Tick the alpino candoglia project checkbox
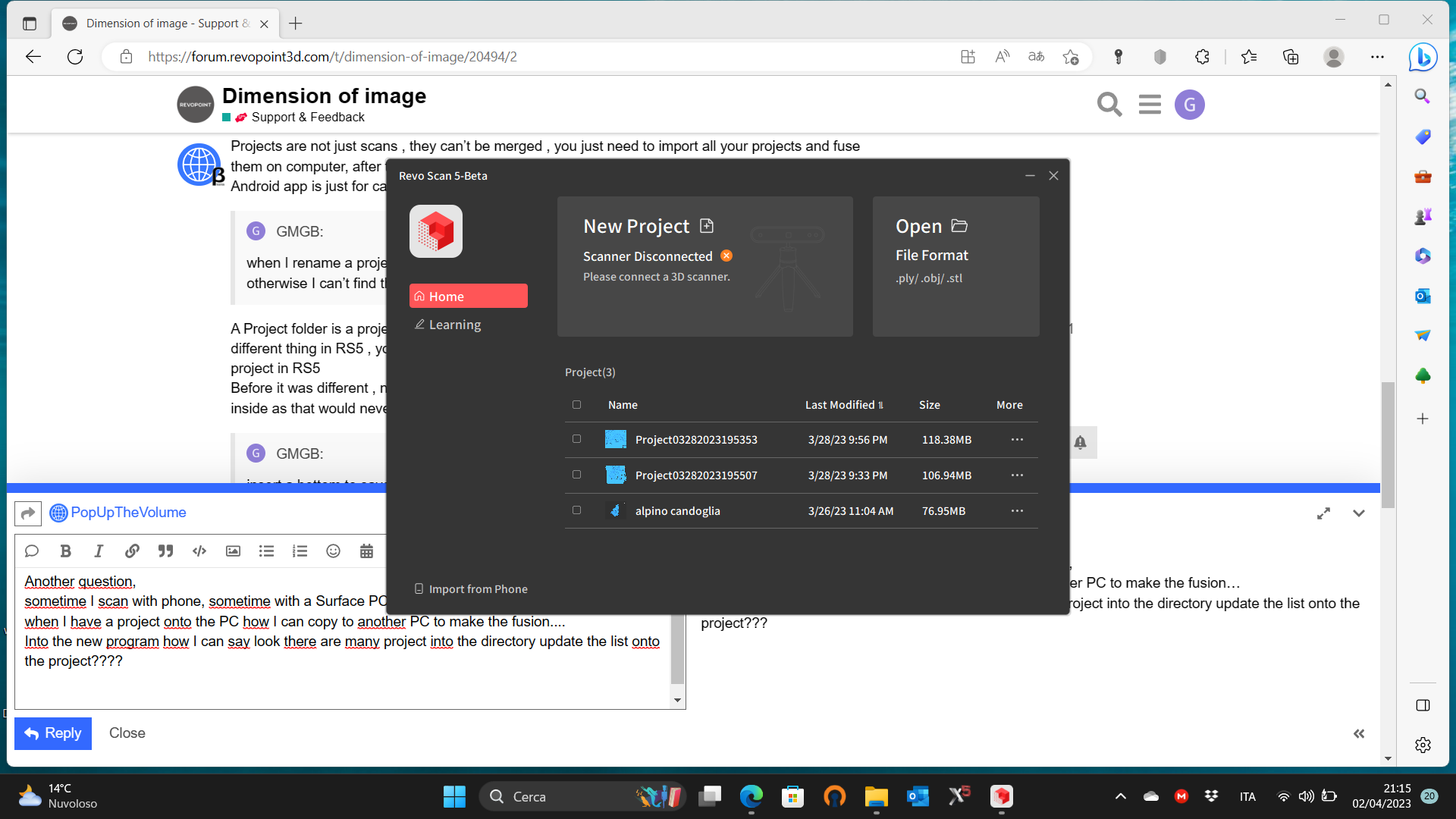This screenshot has height=819, width=1456. (576, 510)
